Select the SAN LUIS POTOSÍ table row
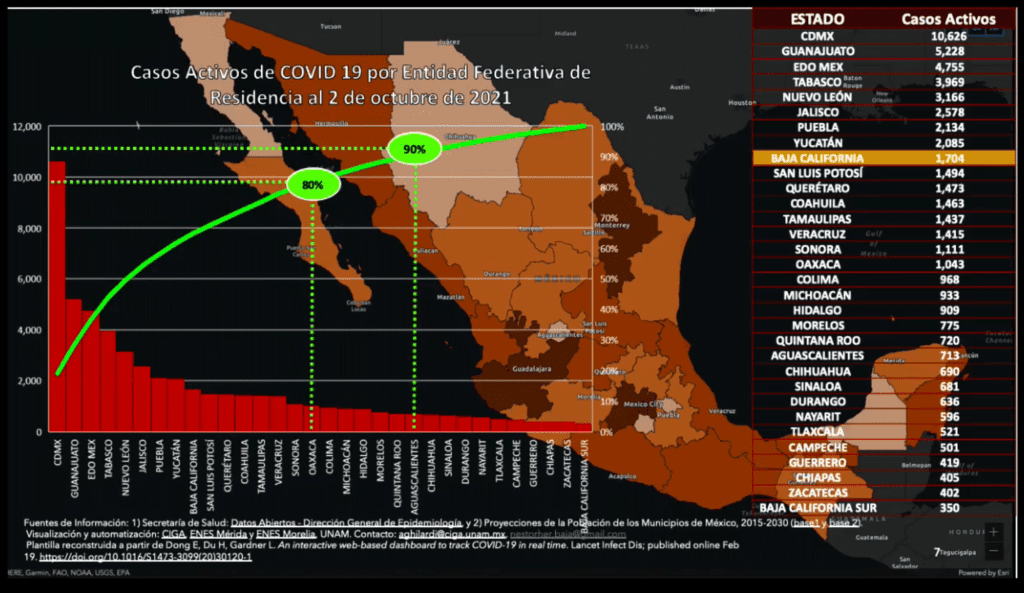 (884, 173)
